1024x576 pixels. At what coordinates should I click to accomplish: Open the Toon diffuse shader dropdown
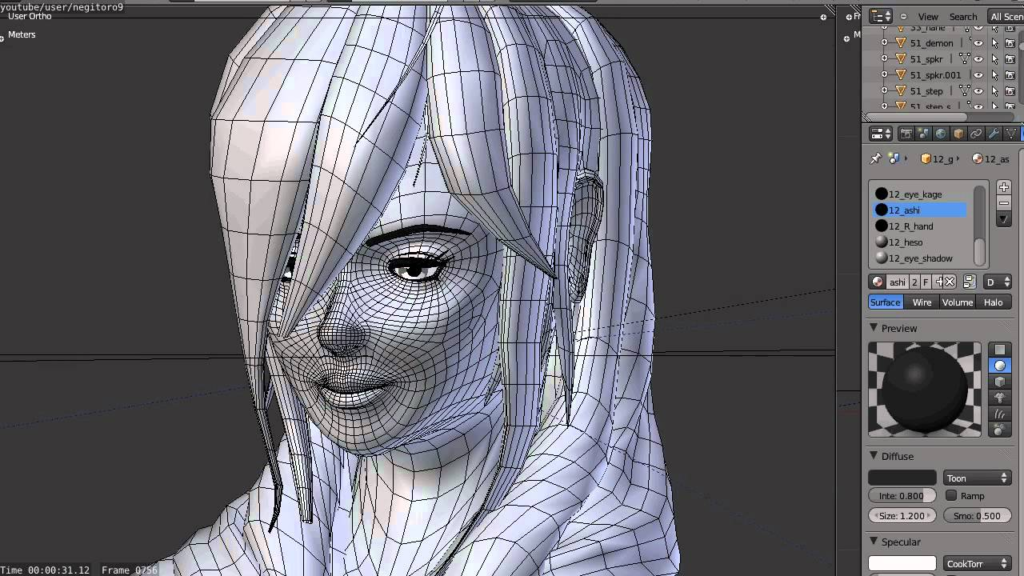click(976, 478)
